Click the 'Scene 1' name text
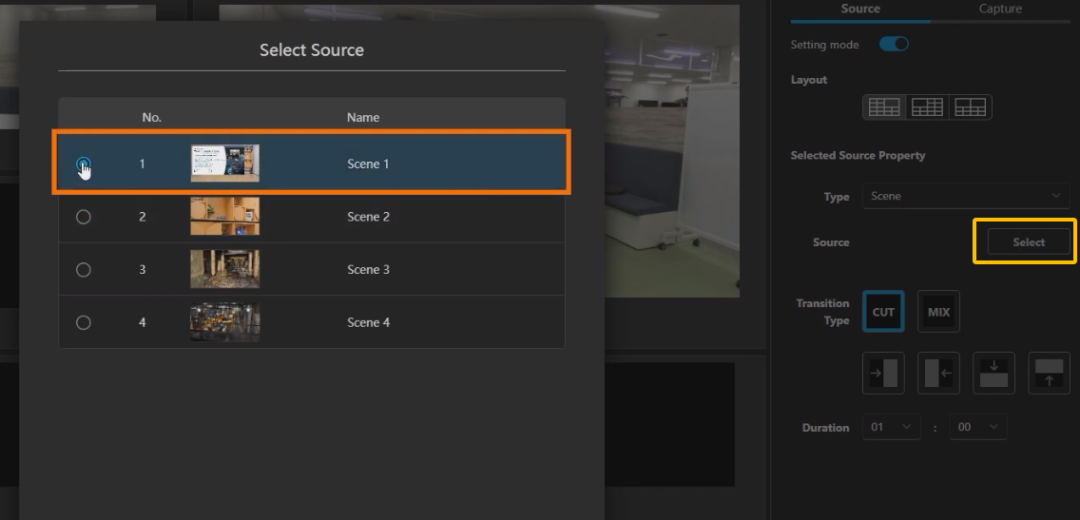 pos(368,164)
